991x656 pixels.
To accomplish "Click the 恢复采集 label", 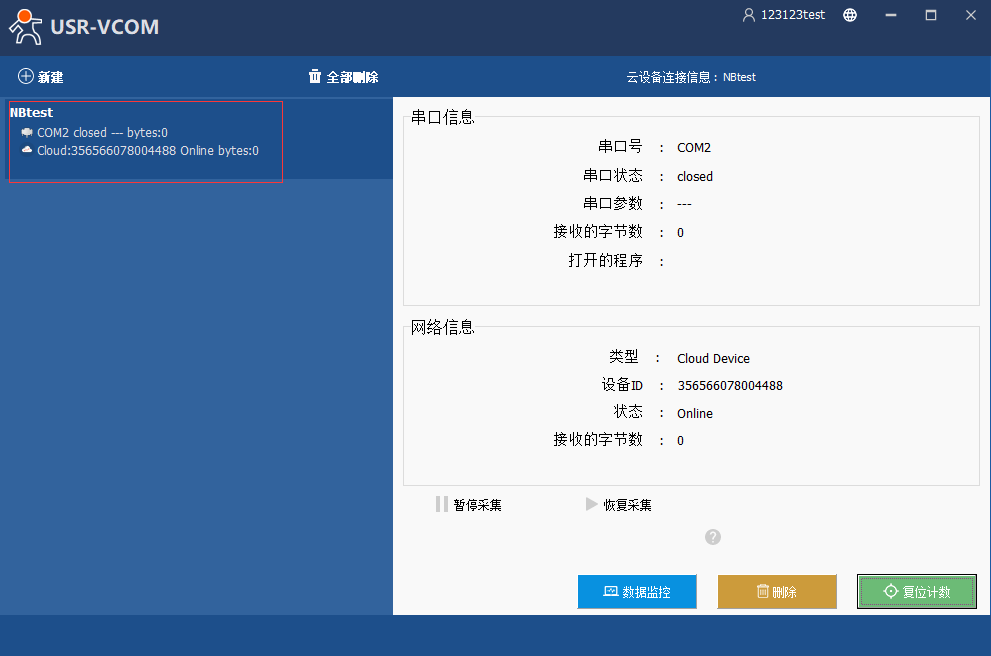I will click(627, 505).
